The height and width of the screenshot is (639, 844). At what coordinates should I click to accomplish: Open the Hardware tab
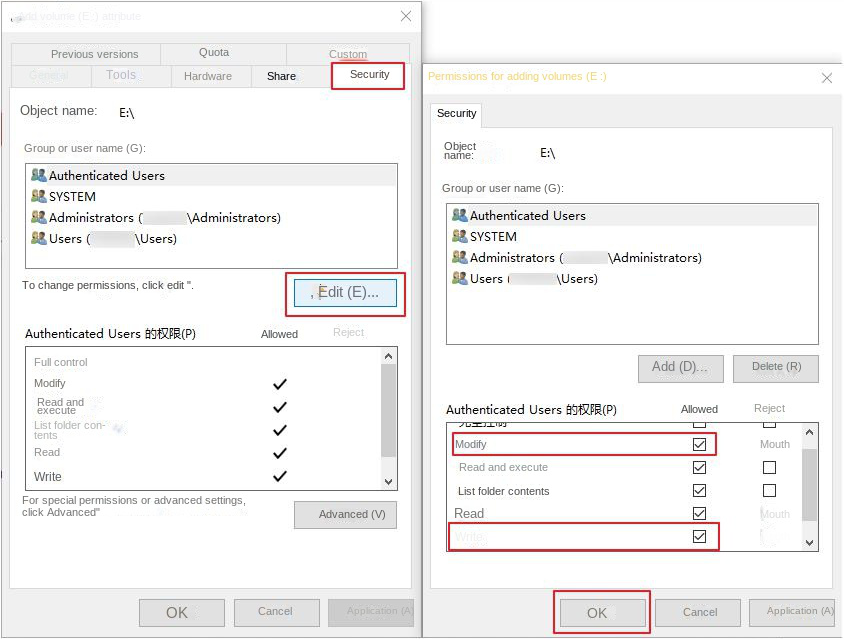point(209,75)
